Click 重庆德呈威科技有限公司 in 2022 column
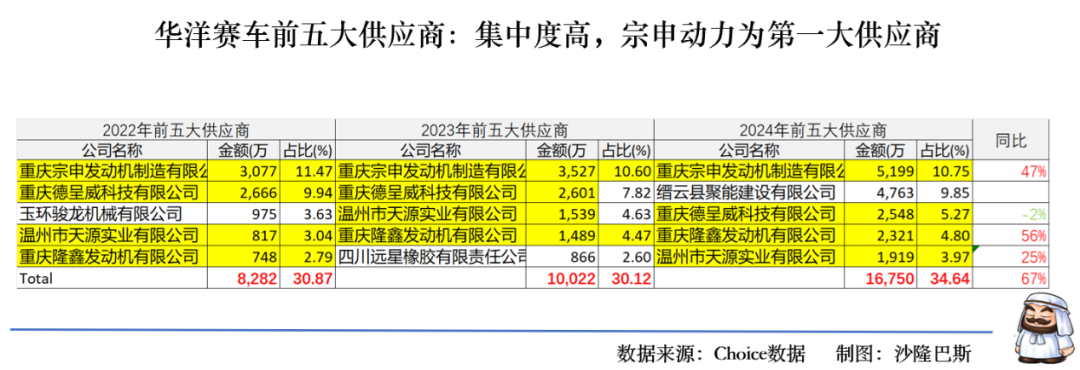 tap(112, 192)
